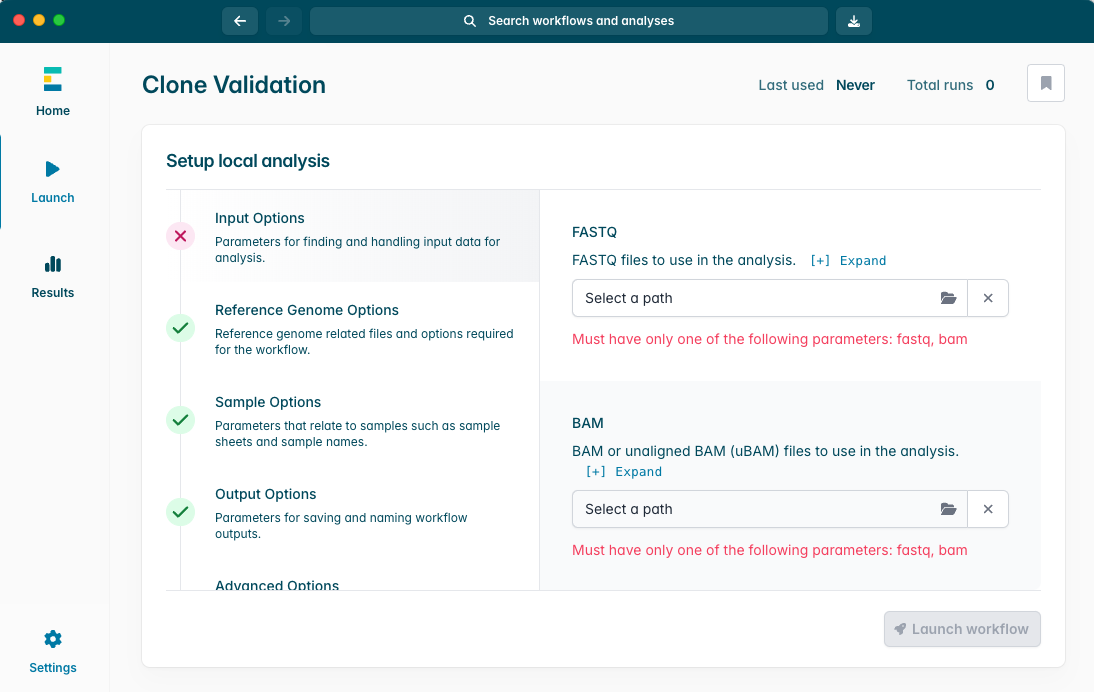Select the Input Options section
The width and height of the screenshot is (1094, 692).
[260, 218]
